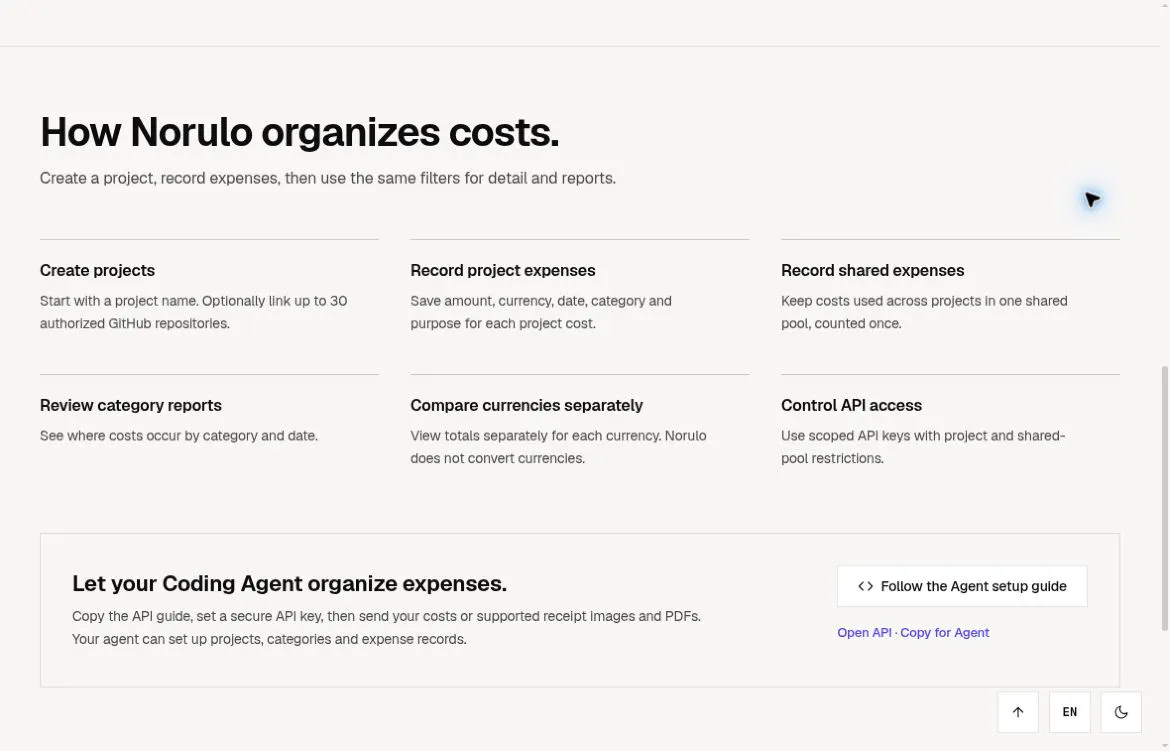
Task: Click the authorized GitHub repositories description text
Action: pyautogui.click(x=193, y=312)
